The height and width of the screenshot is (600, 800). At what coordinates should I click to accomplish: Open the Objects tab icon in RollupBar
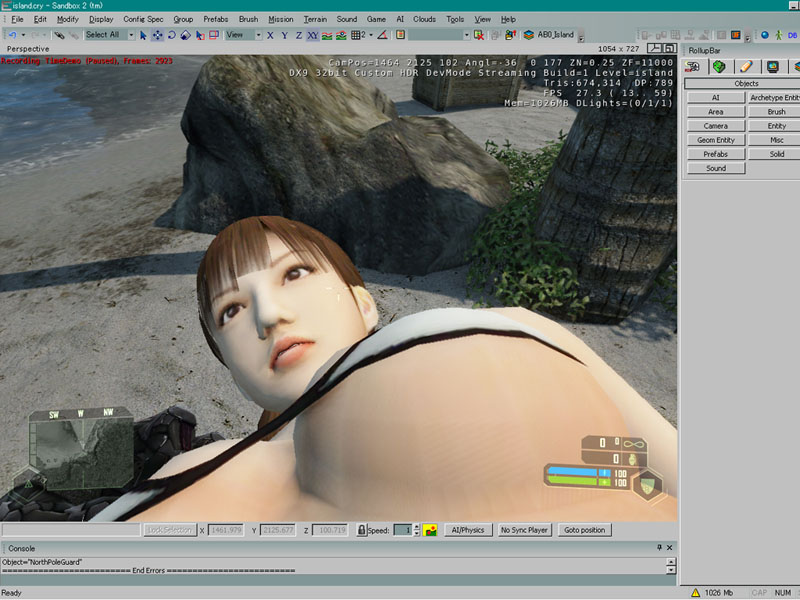click(692, 67)
